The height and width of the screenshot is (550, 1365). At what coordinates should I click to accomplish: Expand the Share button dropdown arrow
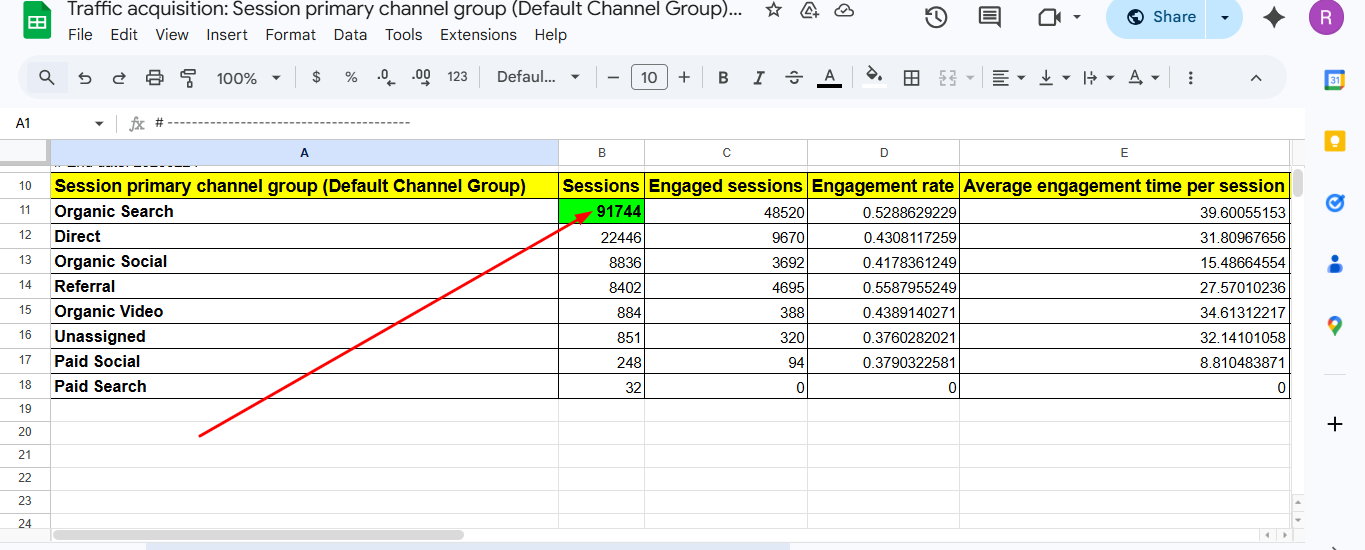tap(1225, 17)
